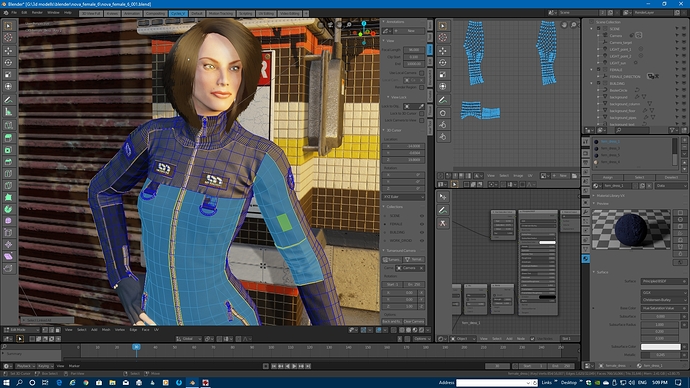Open the XYZ Euler rotation mode dropdown
Screen dimensions: 690x388
point(404,197)
